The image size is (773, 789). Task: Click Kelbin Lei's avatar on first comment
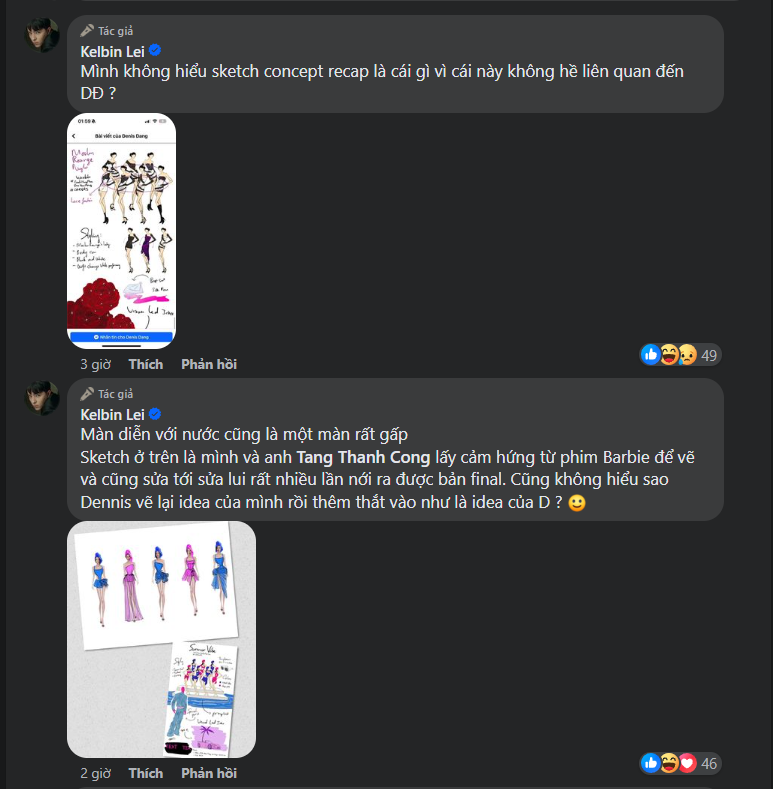pos(42,35)
